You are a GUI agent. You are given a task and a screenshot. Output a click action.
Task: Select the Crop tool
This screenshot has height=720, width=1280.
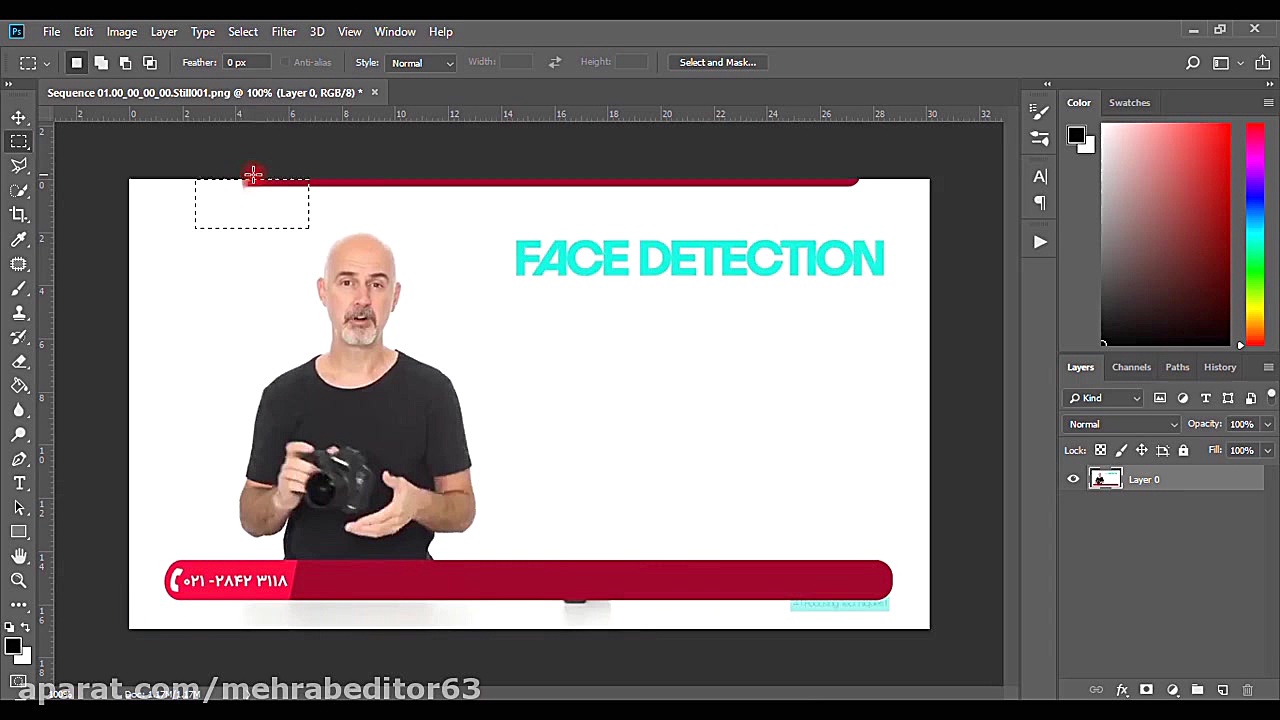(19, 214)
